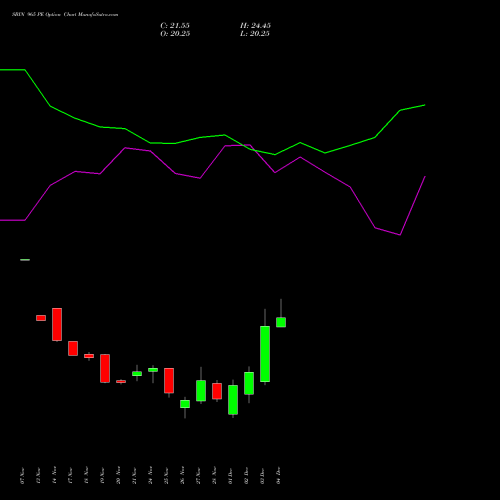Click the '26 Nov' date axis label
This screenshot has height=500, width=500.
[x=182, y=476]
